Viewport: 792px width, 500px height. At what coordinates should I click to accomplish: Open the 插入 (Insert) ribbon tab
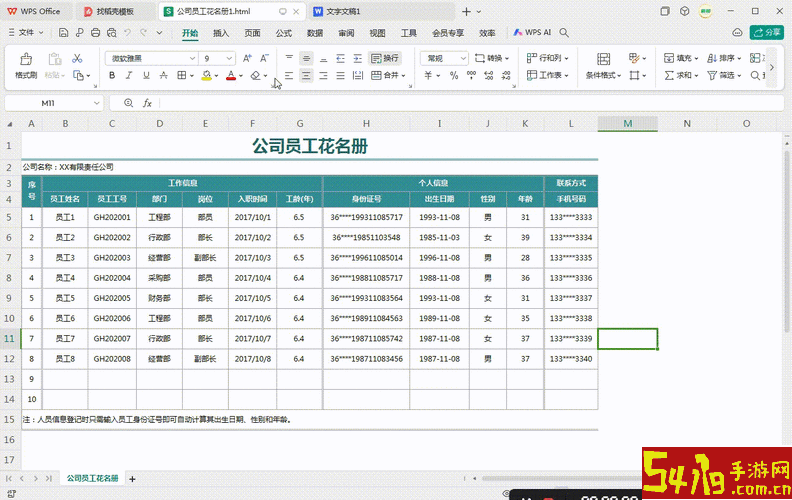(x=221, y=33)
